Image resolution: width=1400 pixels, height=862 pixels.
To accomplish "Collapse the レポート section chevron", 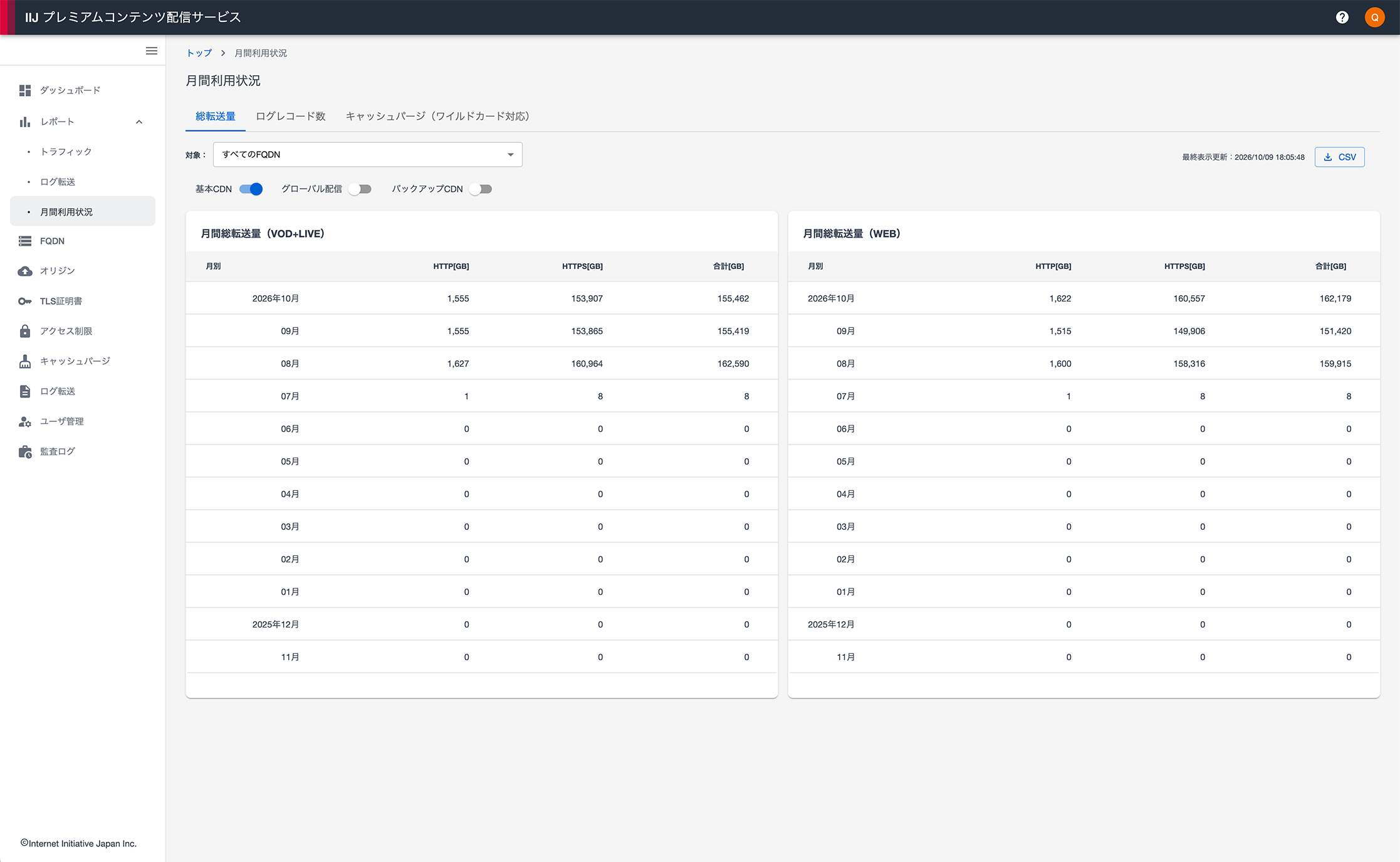I will [139, 122].
